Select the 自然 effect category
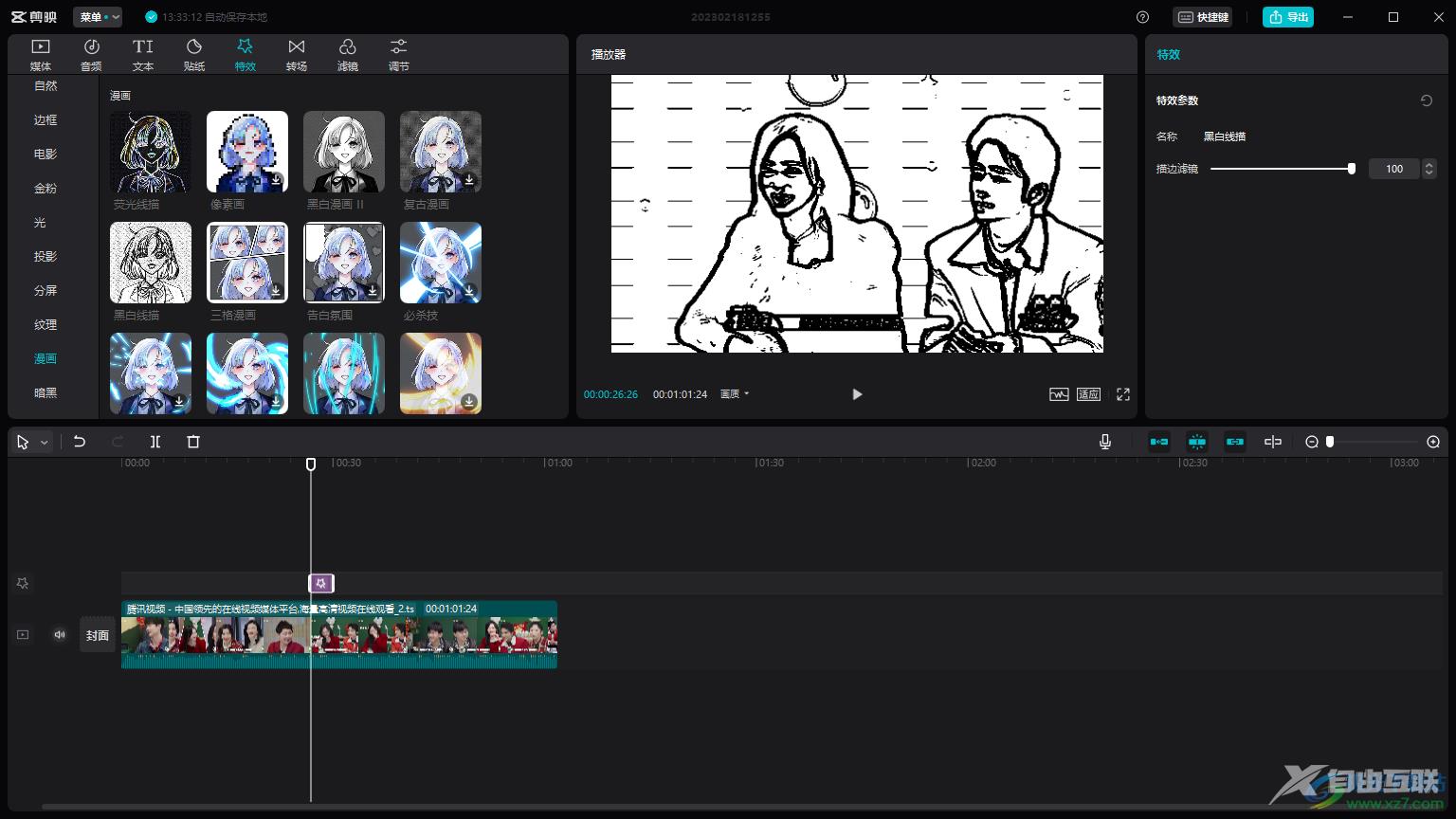The height and width of the screenshot is (819, 1456). pos(45,85)
